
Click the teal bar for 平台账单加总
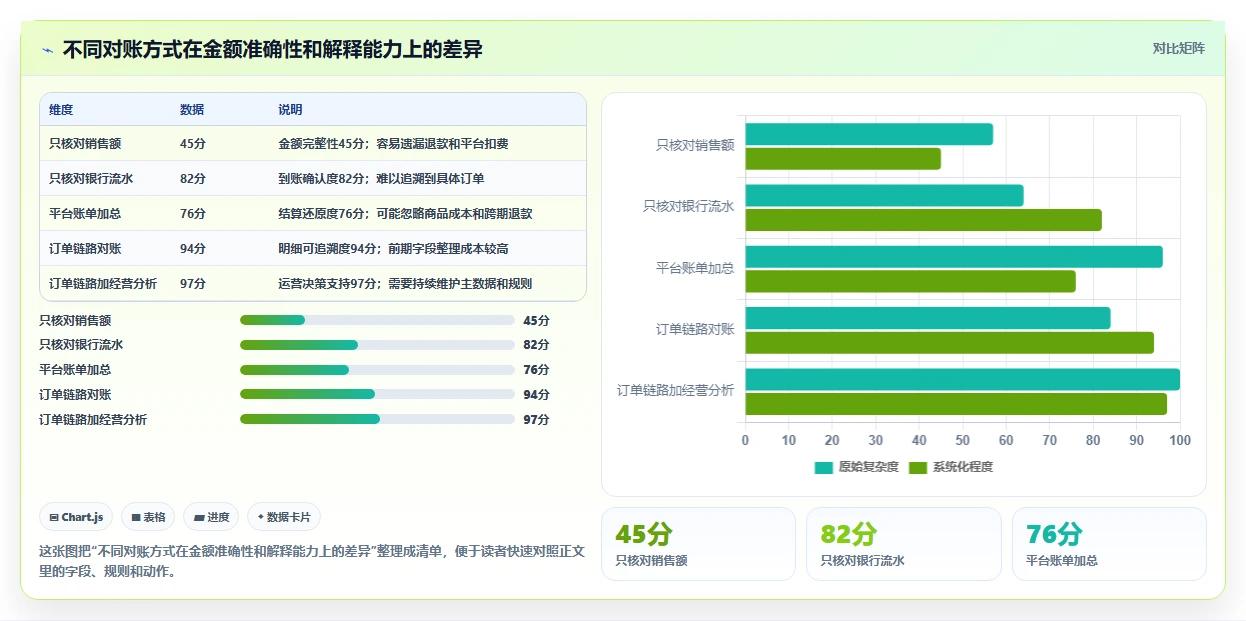pos(954,257)
